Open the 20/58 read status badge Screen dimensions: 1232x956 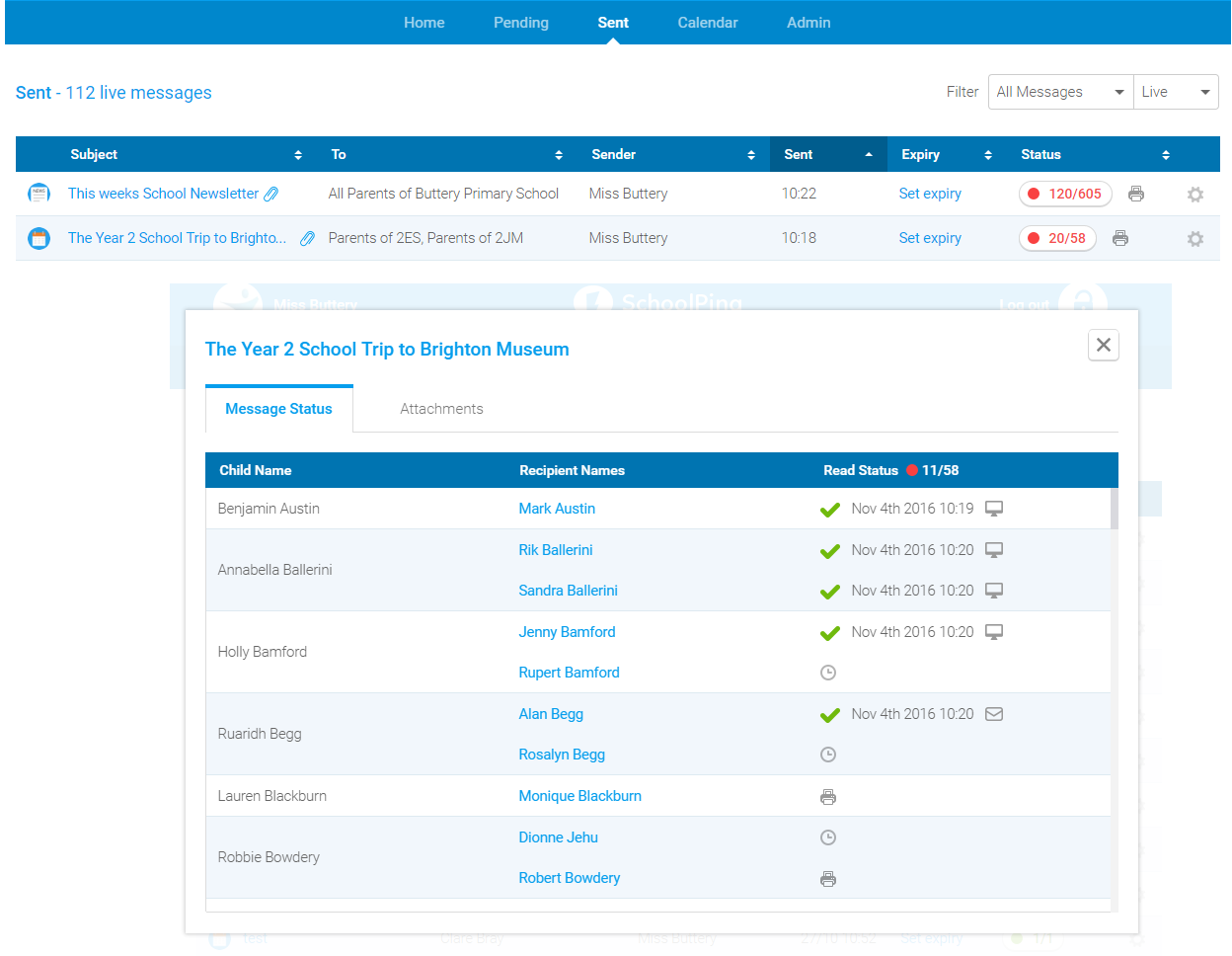1057,238
